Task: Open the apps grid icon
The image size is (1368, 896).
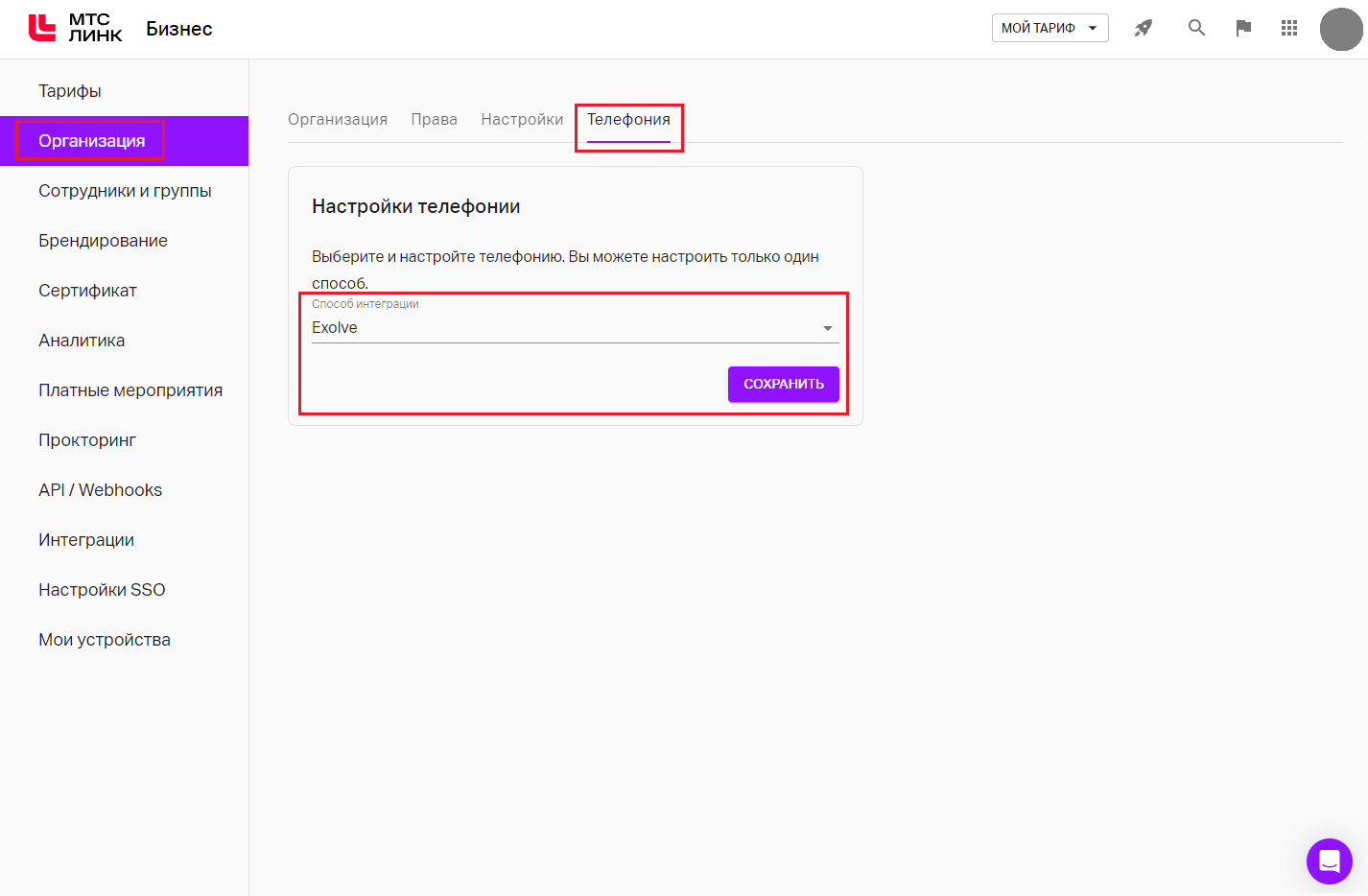Action: (x=1289, y=28)
